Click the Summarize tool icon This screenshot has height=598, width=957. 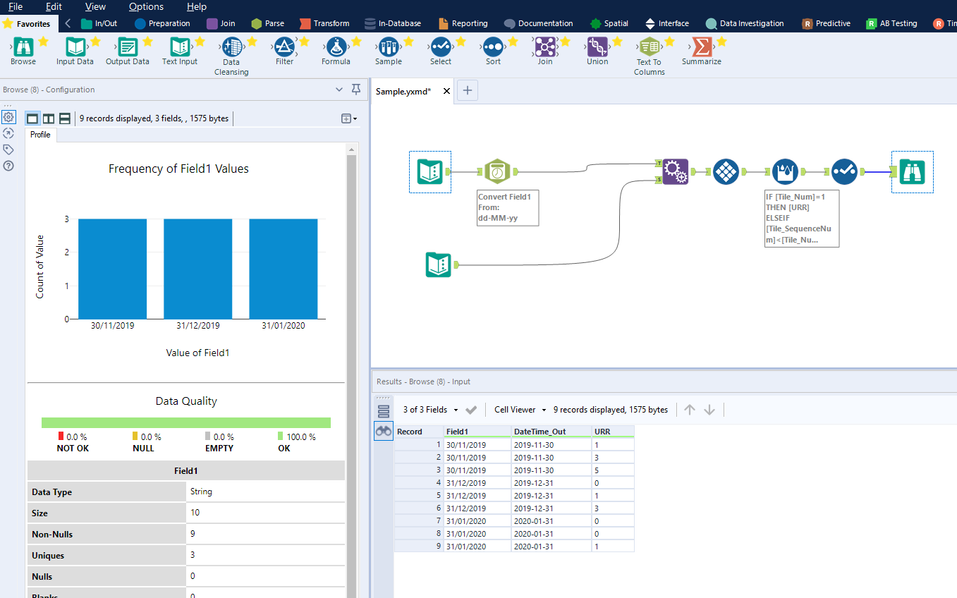[702, 47]
